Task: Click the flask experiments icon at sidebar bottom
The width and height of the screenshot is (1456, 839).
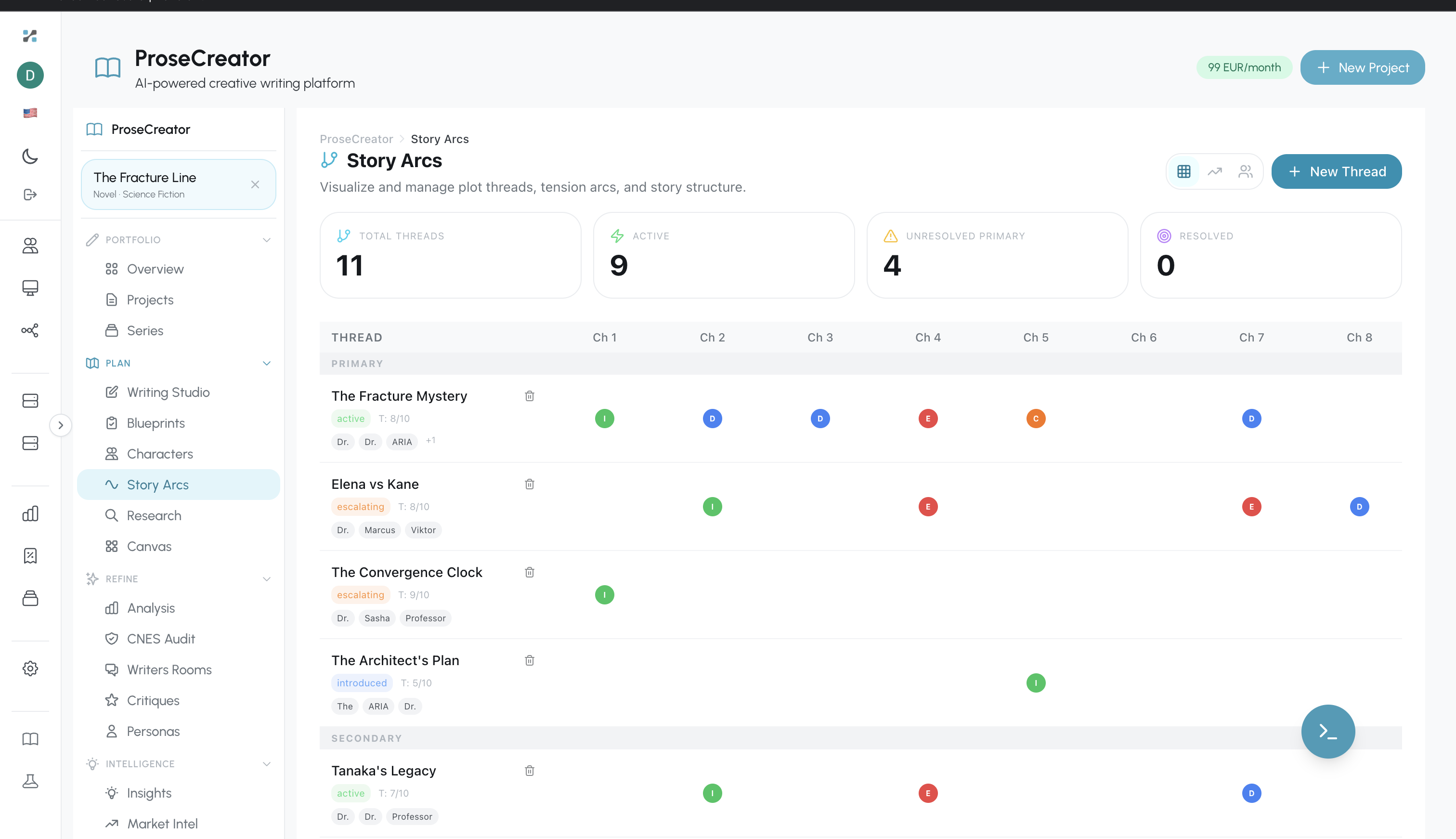Action: pyautogui.click(x=30, y=781)
